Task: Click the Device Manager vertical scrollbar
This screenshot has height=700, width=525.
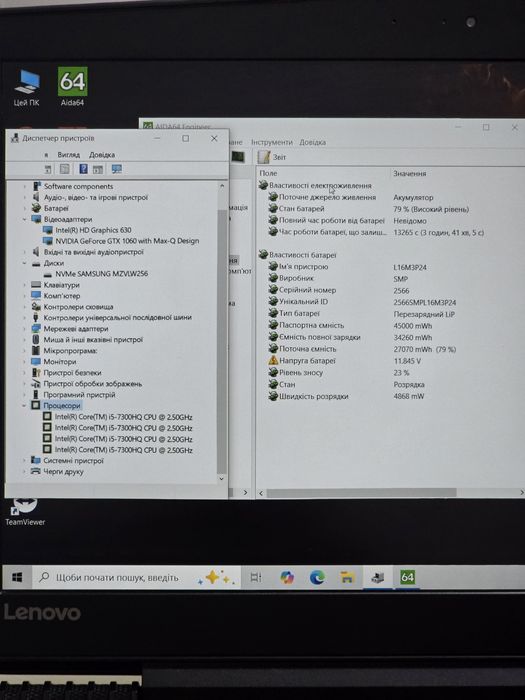Action: (222, 342)
